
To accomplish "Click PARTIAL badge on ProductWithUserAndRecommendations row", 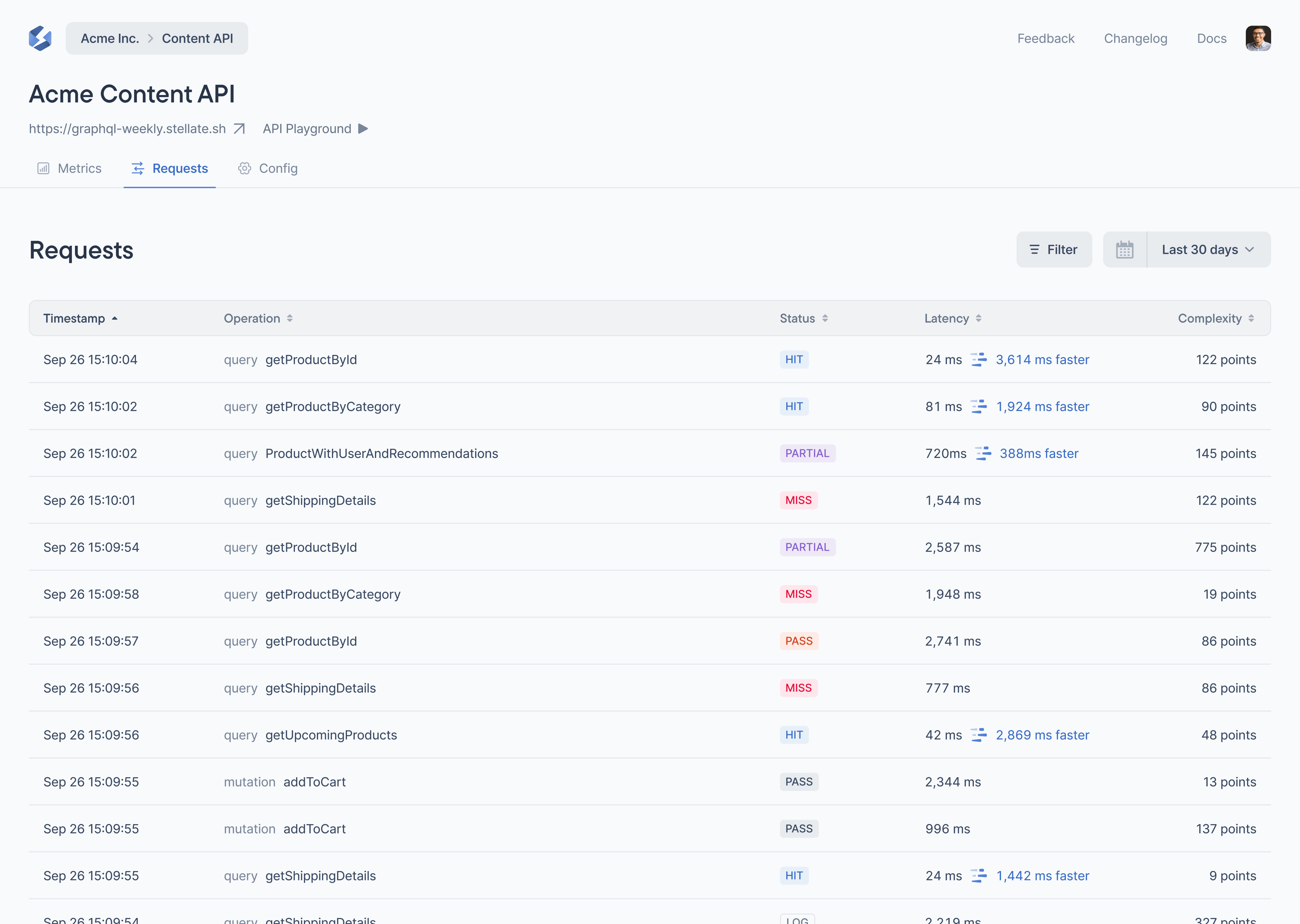I will [x=807, y=454].
